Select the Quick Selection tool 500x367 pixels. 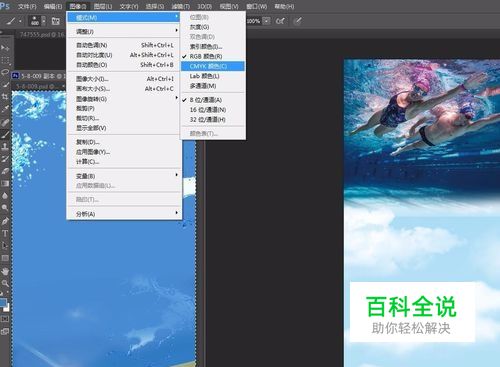pyautogui.click(x=5, y=84)
